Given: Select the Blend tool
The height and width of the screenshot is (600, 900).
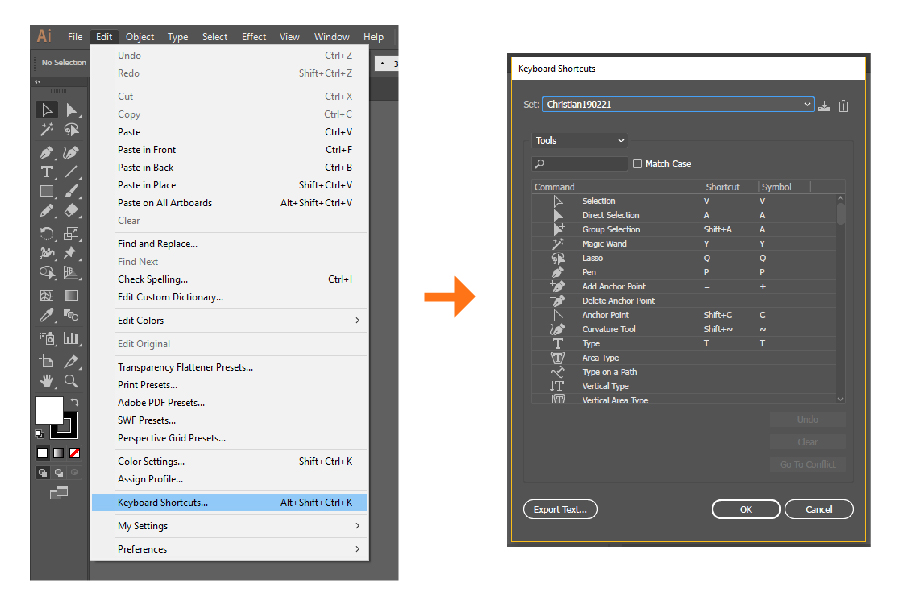Looking at the screenshot, I should click(x=72, y=315).
